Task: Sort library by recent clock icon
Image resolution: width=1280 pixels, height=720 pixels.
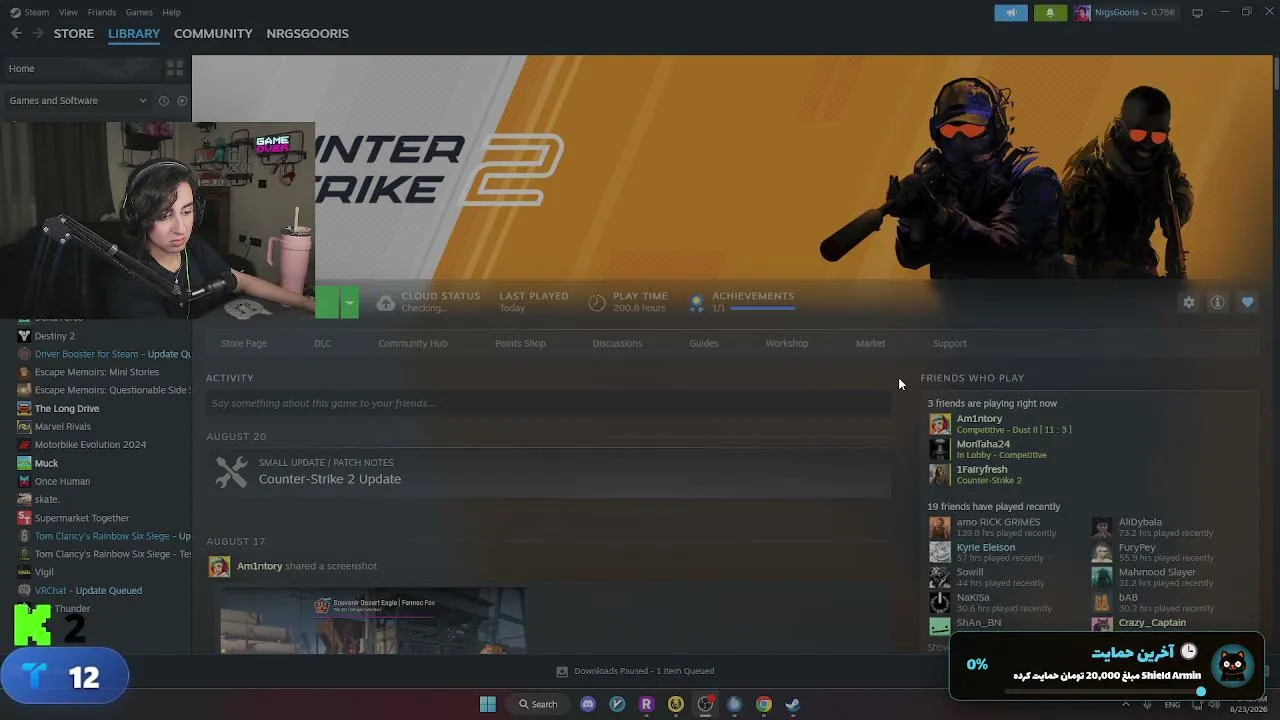Action: click(164, 100)
